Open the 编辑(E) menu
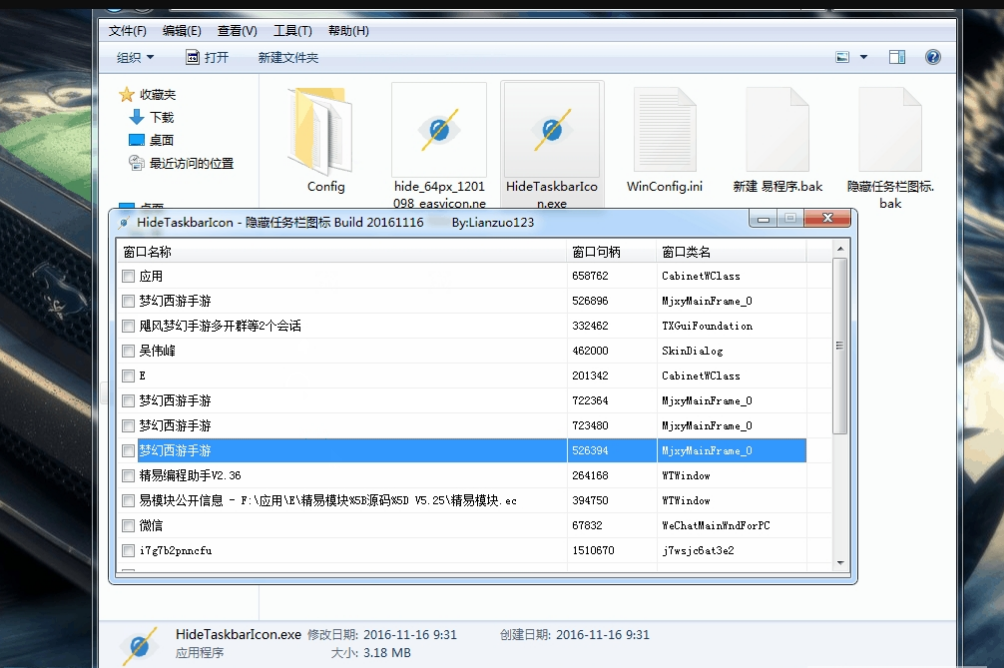1004x668 pixels. [x=182, y=31]
